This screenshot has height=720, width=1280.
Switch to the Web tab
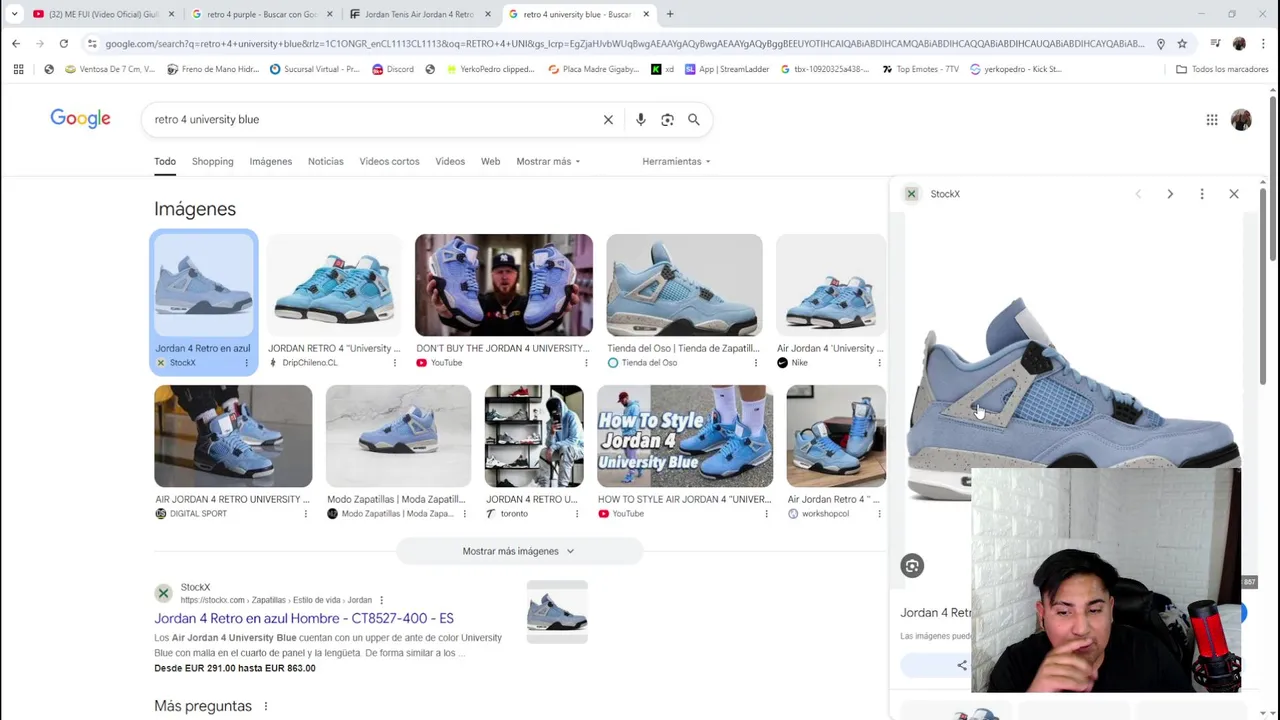tap(490, 161)
